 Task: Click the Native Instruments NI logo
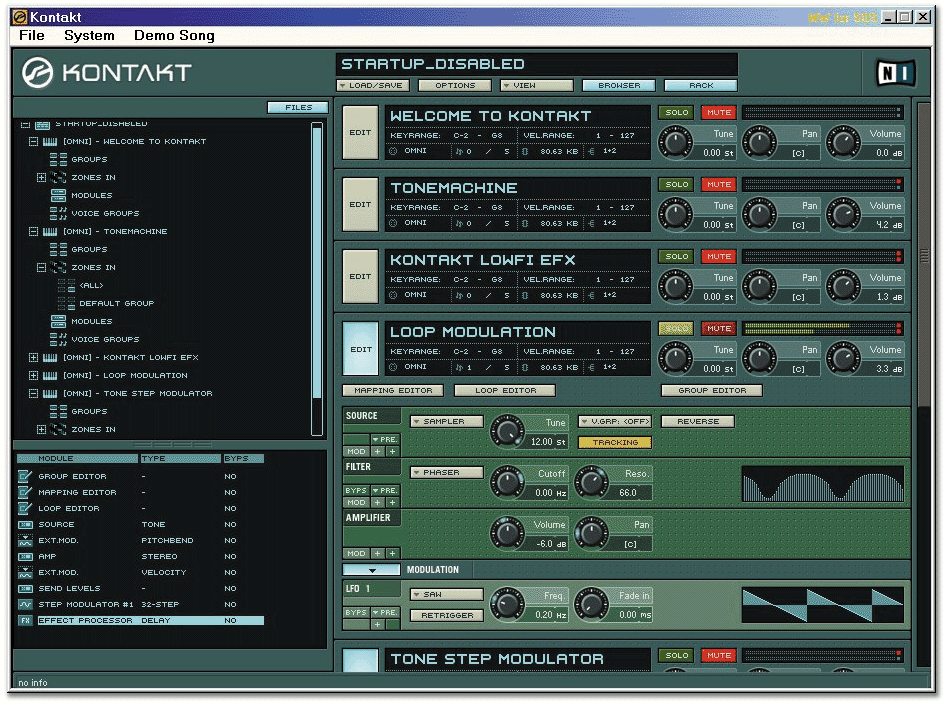click(893, 73)
